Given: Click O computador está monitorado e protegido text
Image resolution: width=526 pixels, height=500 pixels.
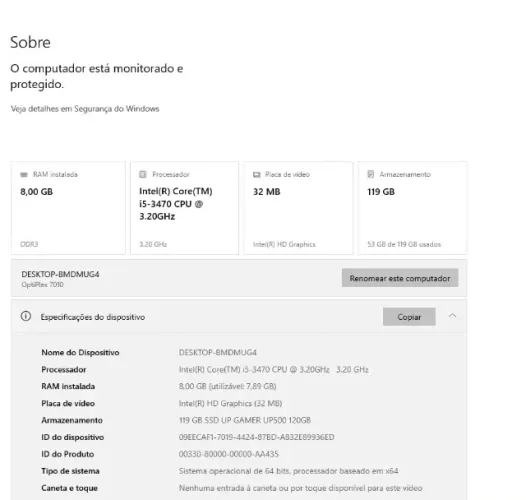Looking at the screenshot, I should [97, 76].
